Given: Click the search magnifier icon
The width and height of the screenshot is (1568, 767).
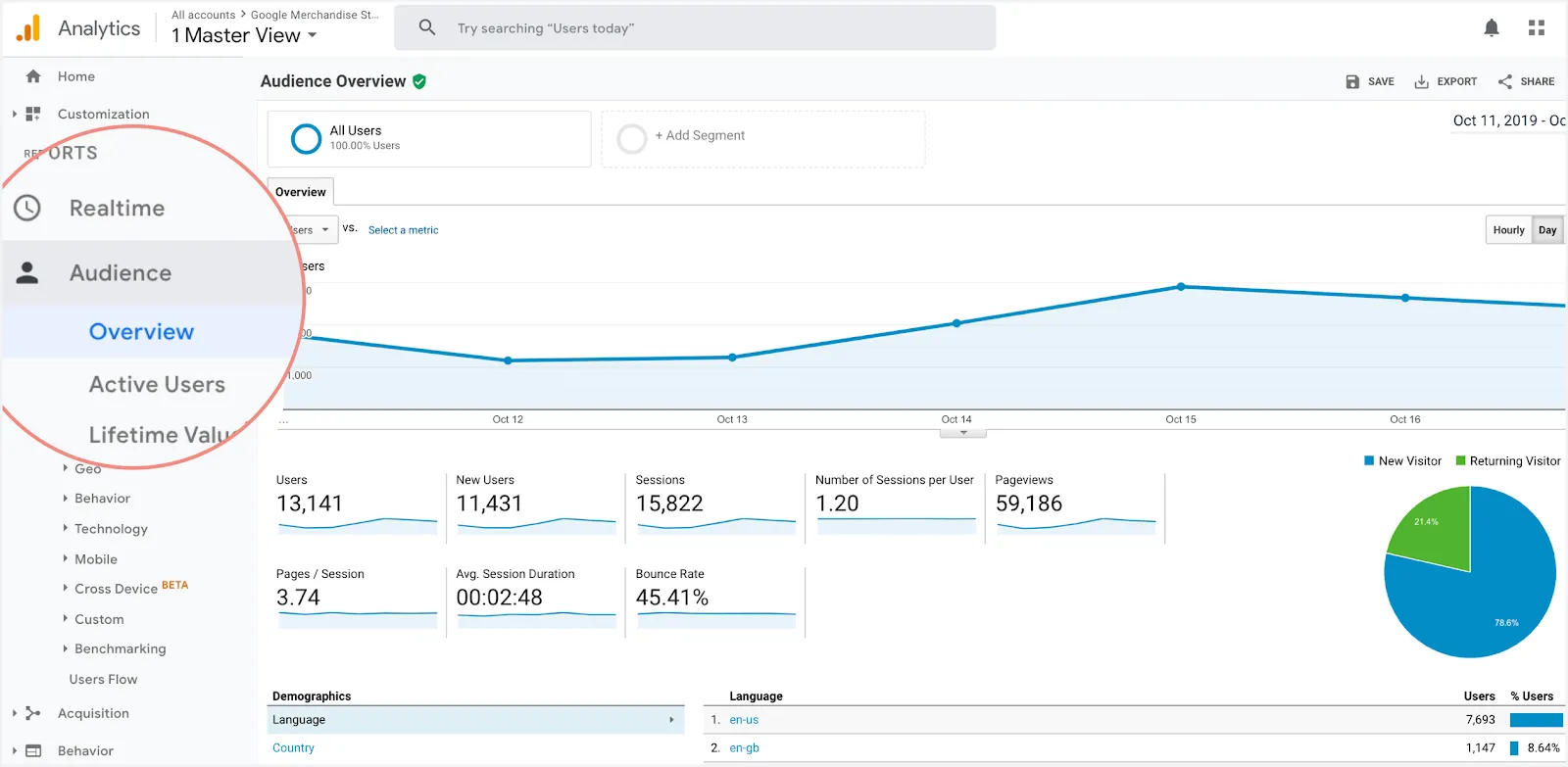Looking at the screenshot, I should click(427, 27).
